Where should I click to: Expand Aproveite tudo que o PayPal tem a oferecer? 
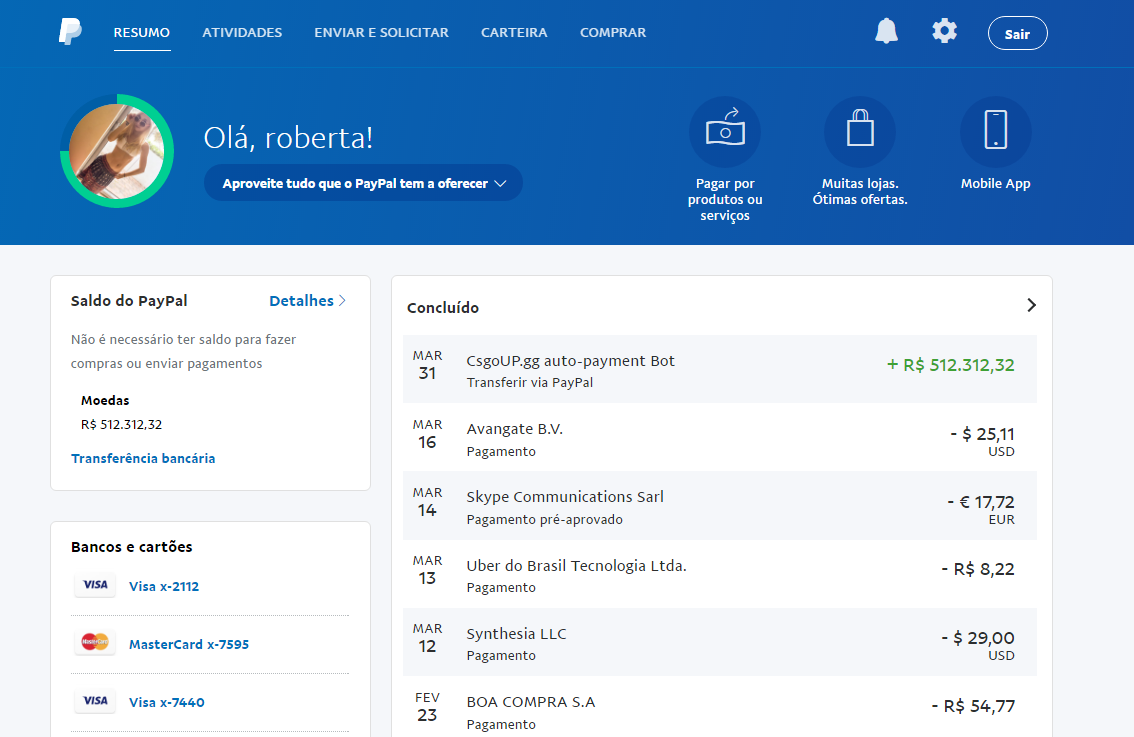363,183
